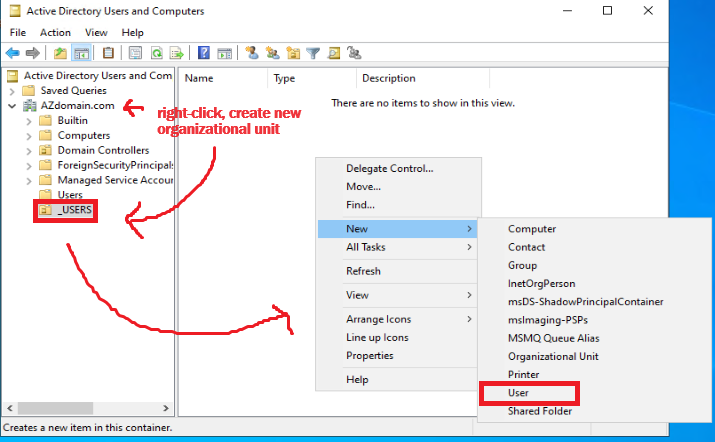Screen dimensions: 715x442
Task: Click tree pane scrollbar right arrow
Action: coord(166,408)
